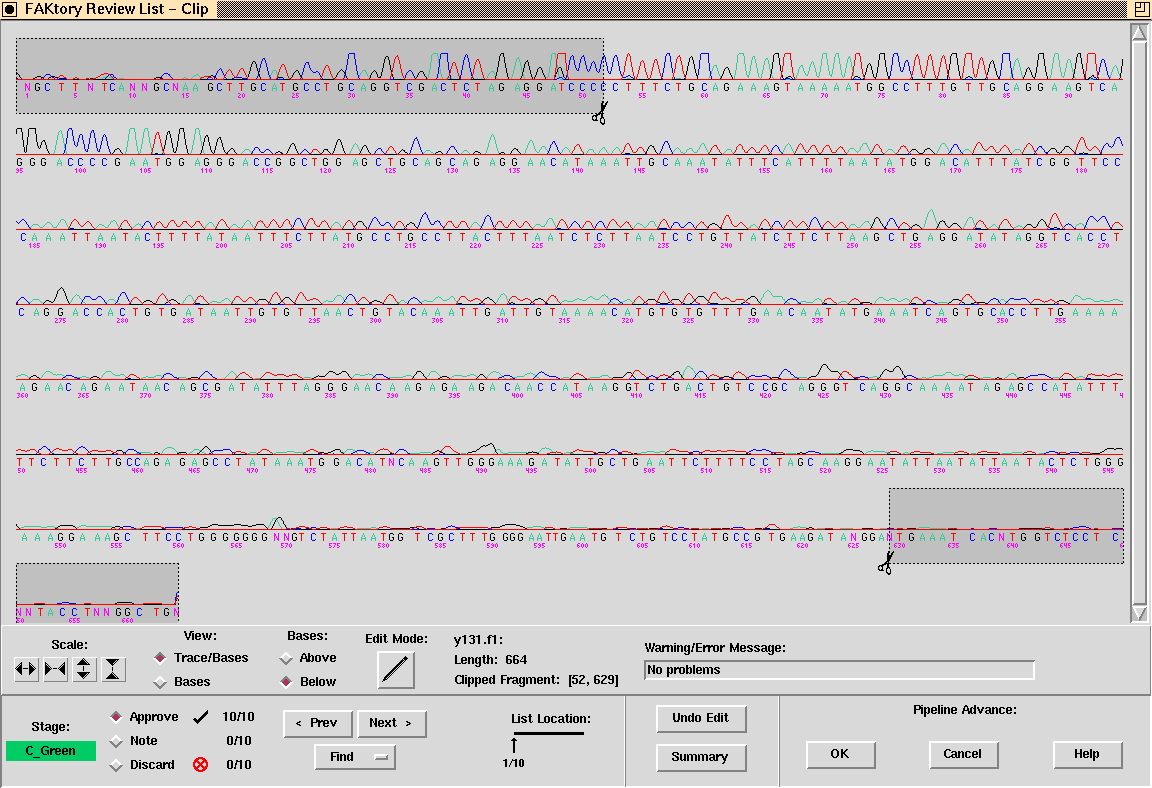Open Help
This screenshot has height=788, width=1152.
(1087, 754)
